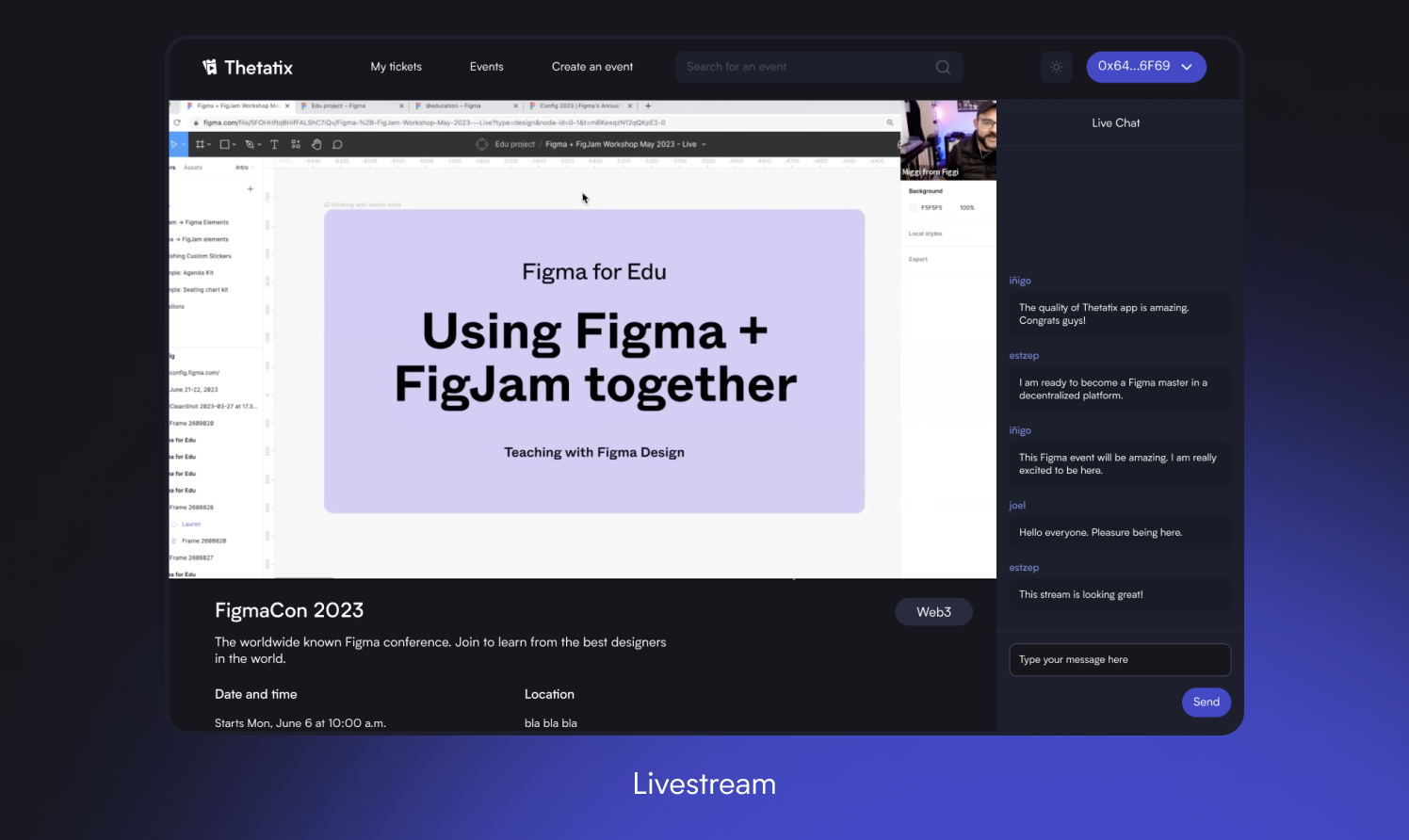Image resolution: width=1409 pixels, height=840 pixels.
Task: Select the Rectangle shape tool
Action: tap(225, 144)
